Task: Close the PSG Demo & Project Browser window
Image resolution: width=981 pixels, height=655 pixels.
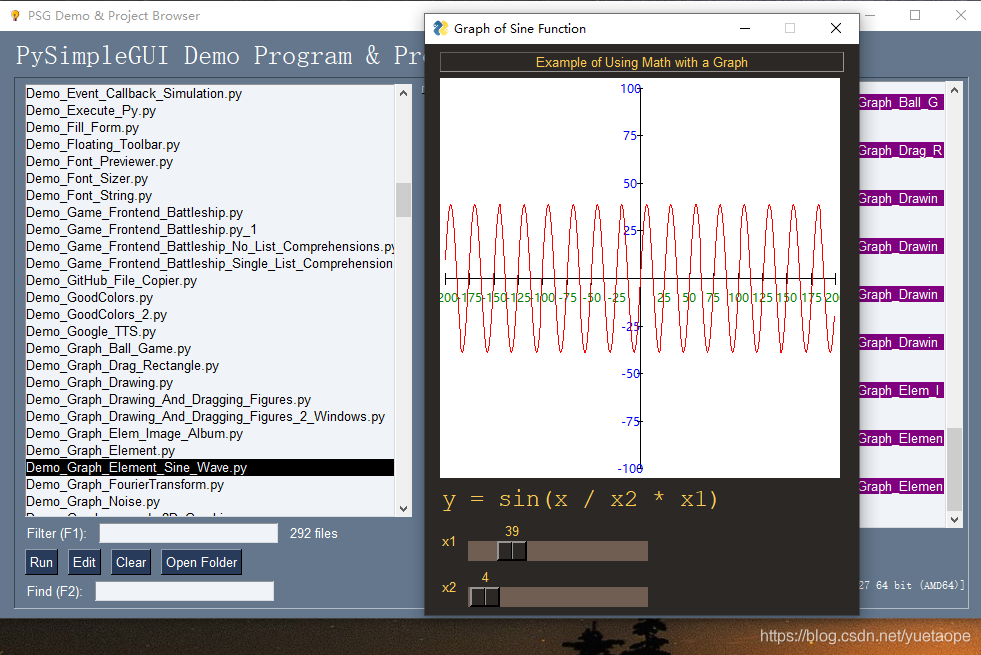Action: 961,15
